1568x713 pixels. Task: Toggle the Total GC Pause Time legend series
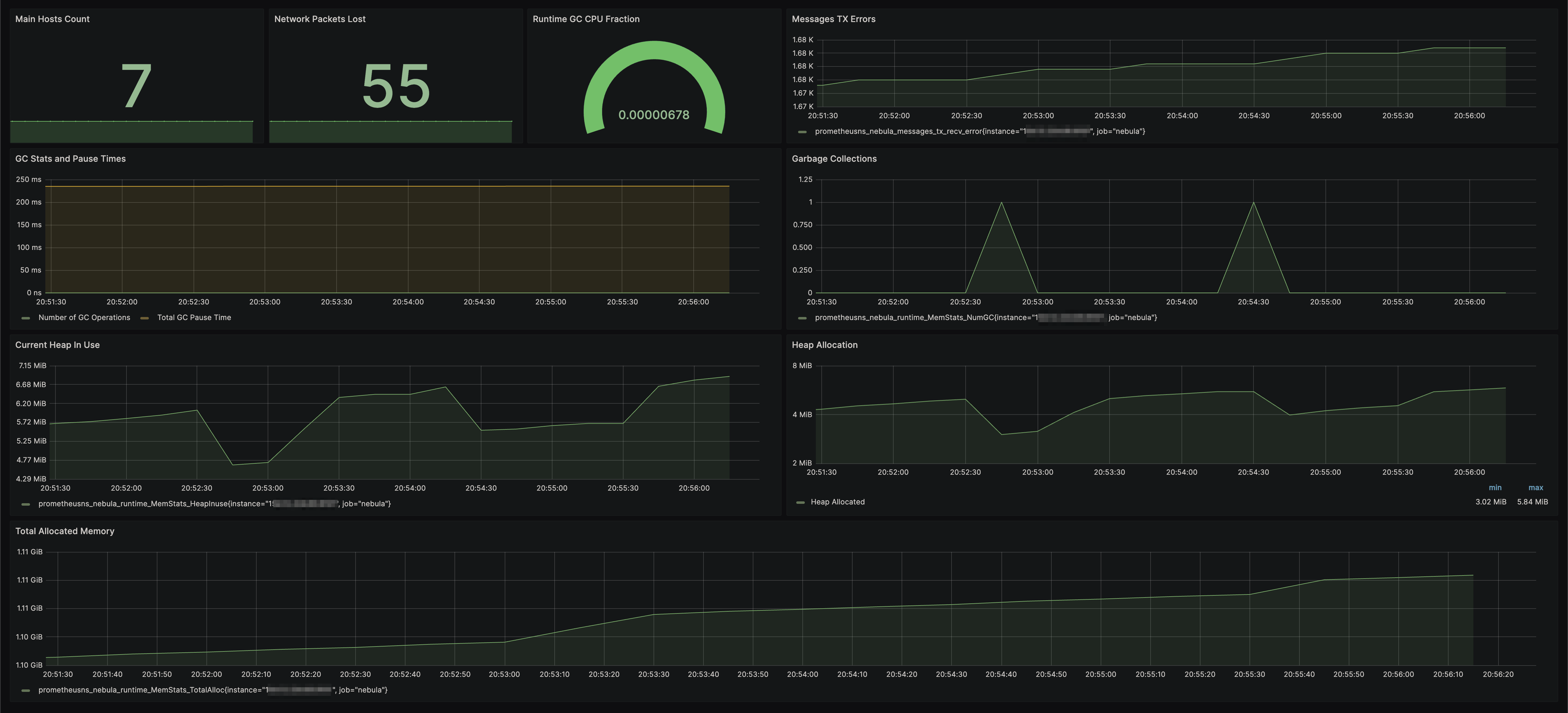194,317
